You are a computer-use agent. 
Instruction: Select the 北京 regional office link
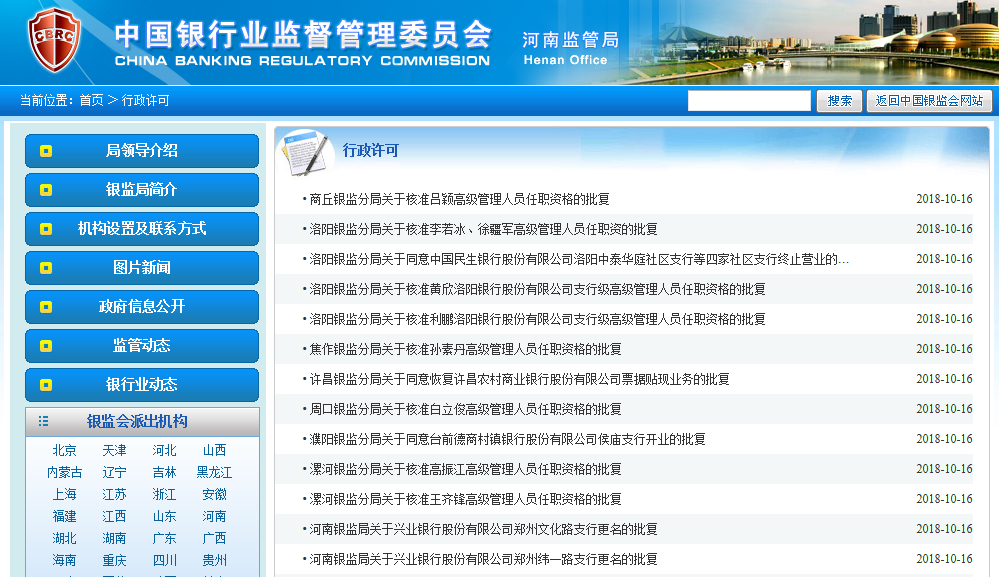point(64,451)
